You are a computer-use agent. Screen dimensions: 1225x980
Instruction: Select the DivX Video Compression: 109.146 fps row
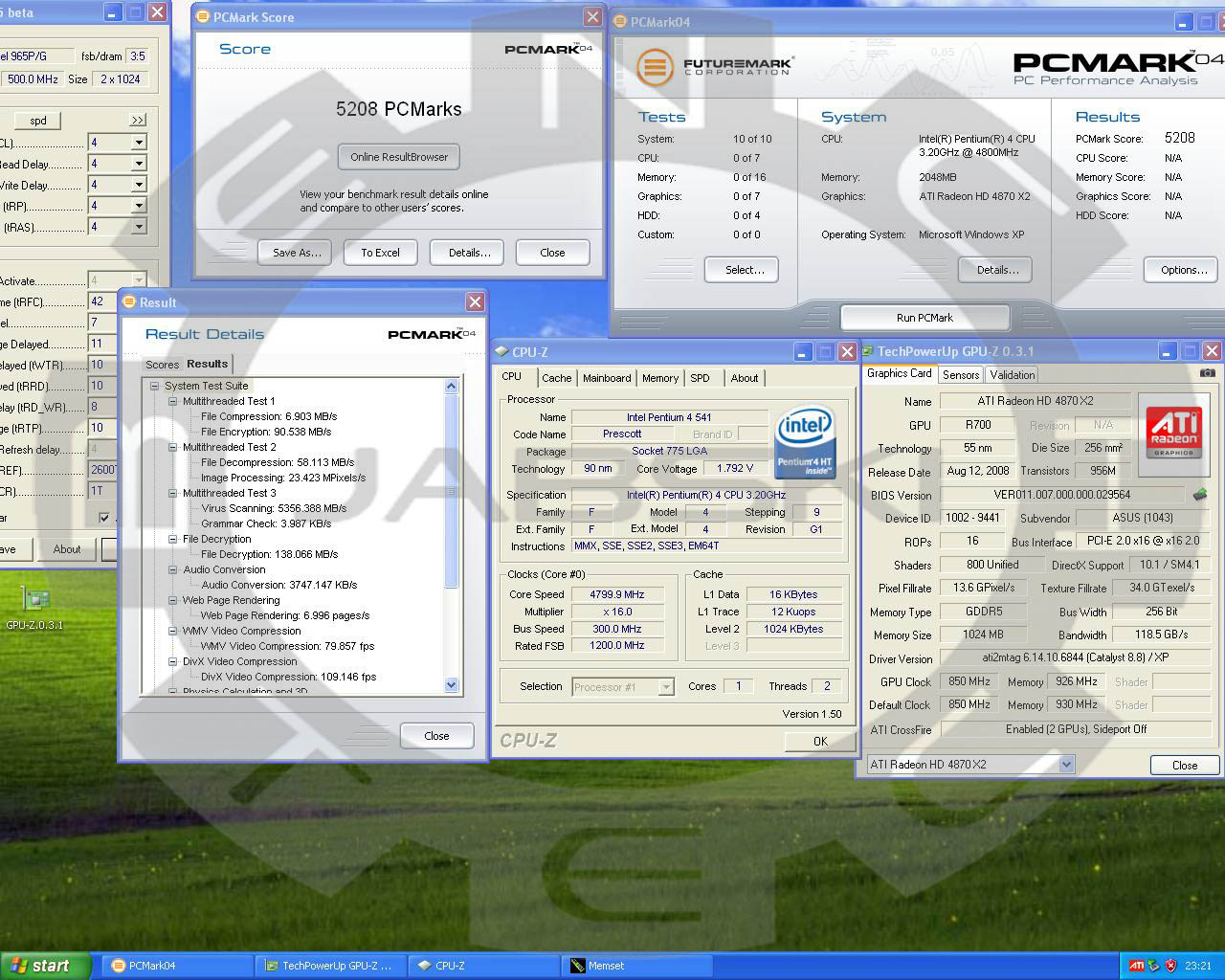288,677
